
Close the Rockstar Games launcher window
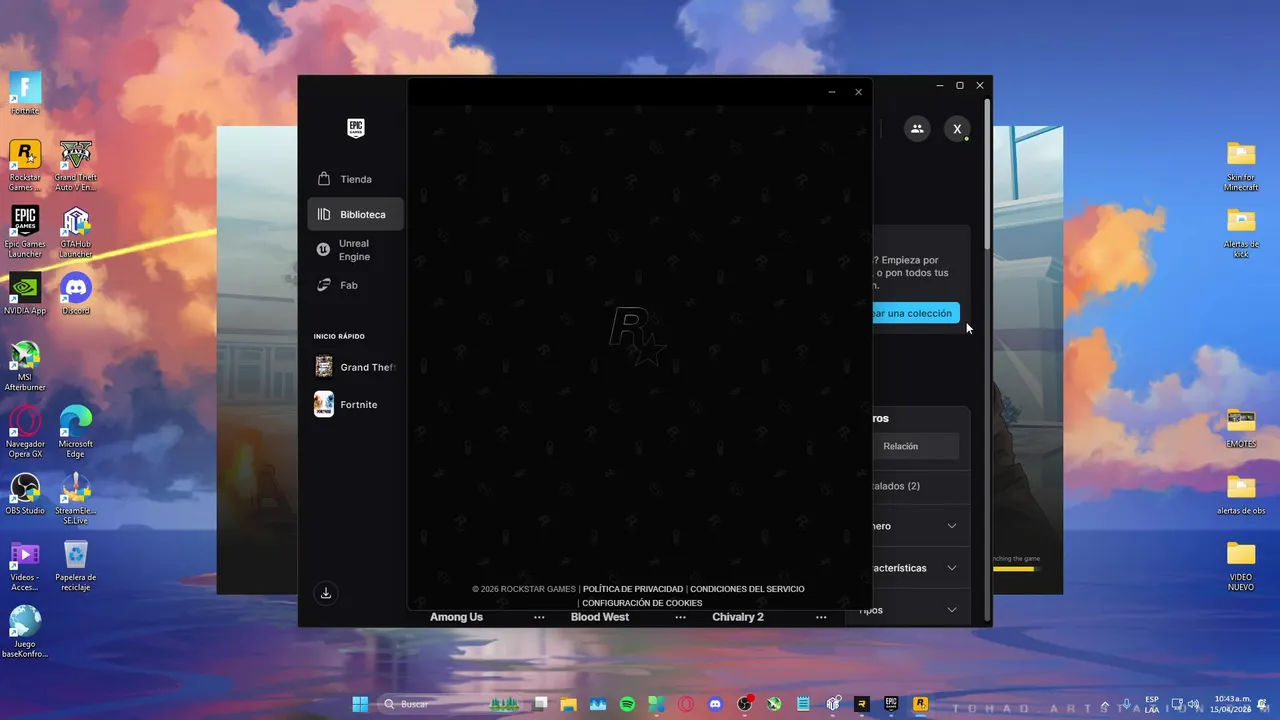tap(858, 92)
